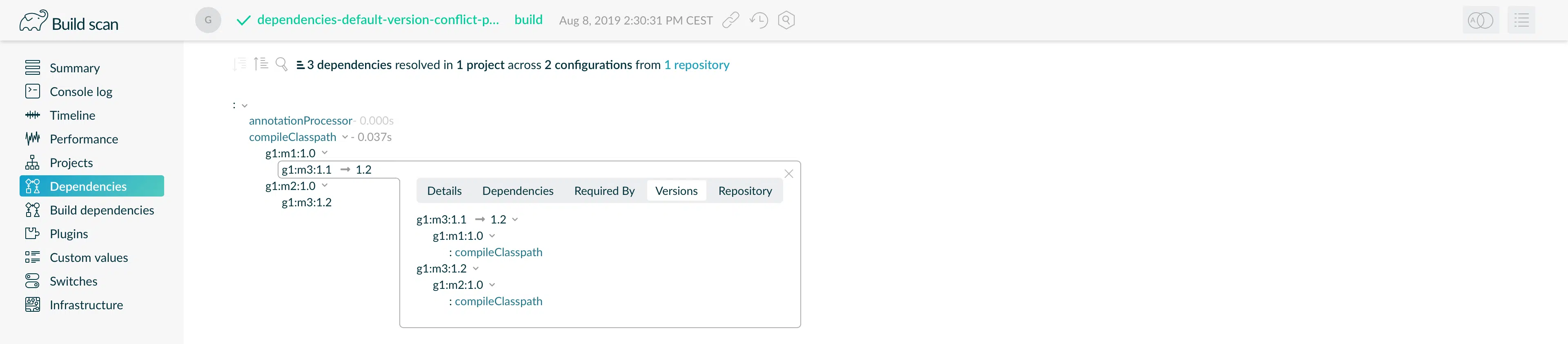This screenshot has width=1568, height=344.
Task: Open the dependency search magnifier icon
Action: point(281,64)
